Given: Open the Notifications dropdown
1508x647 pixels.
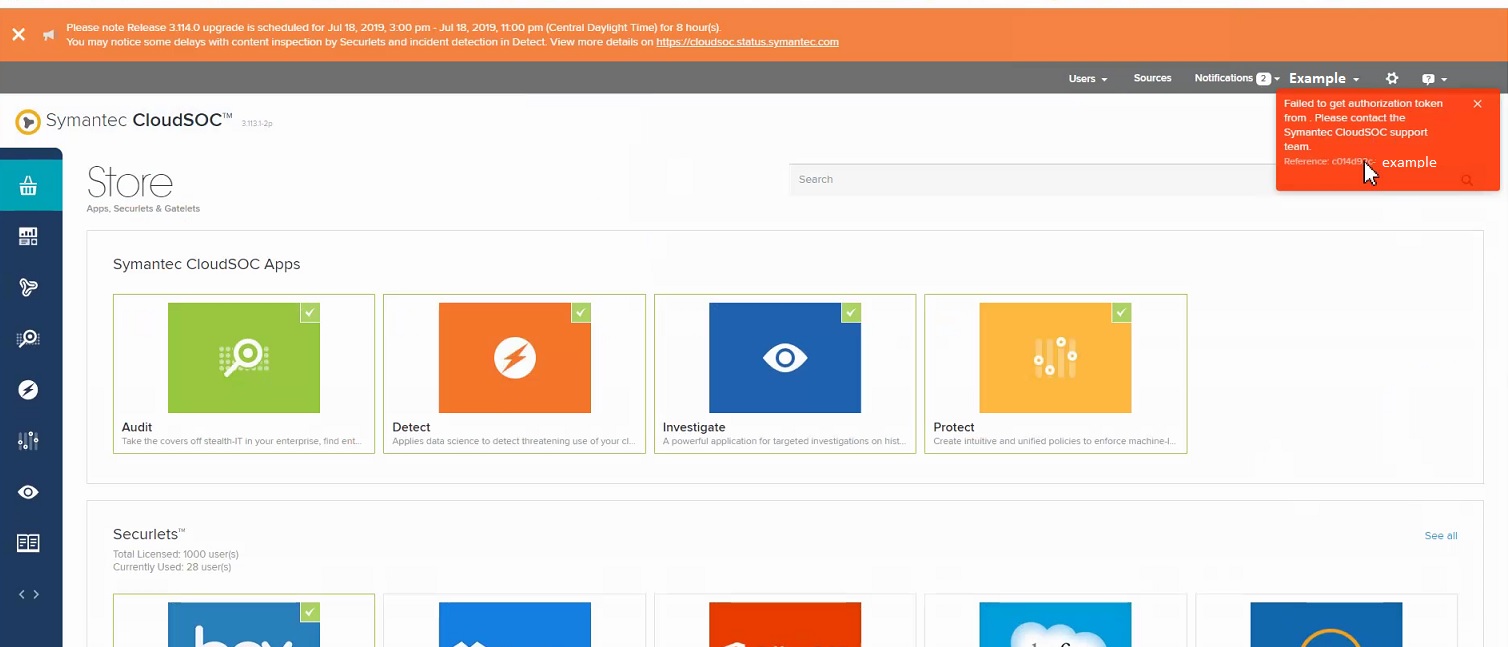Looking at the screenshot, I should 1236,78.
